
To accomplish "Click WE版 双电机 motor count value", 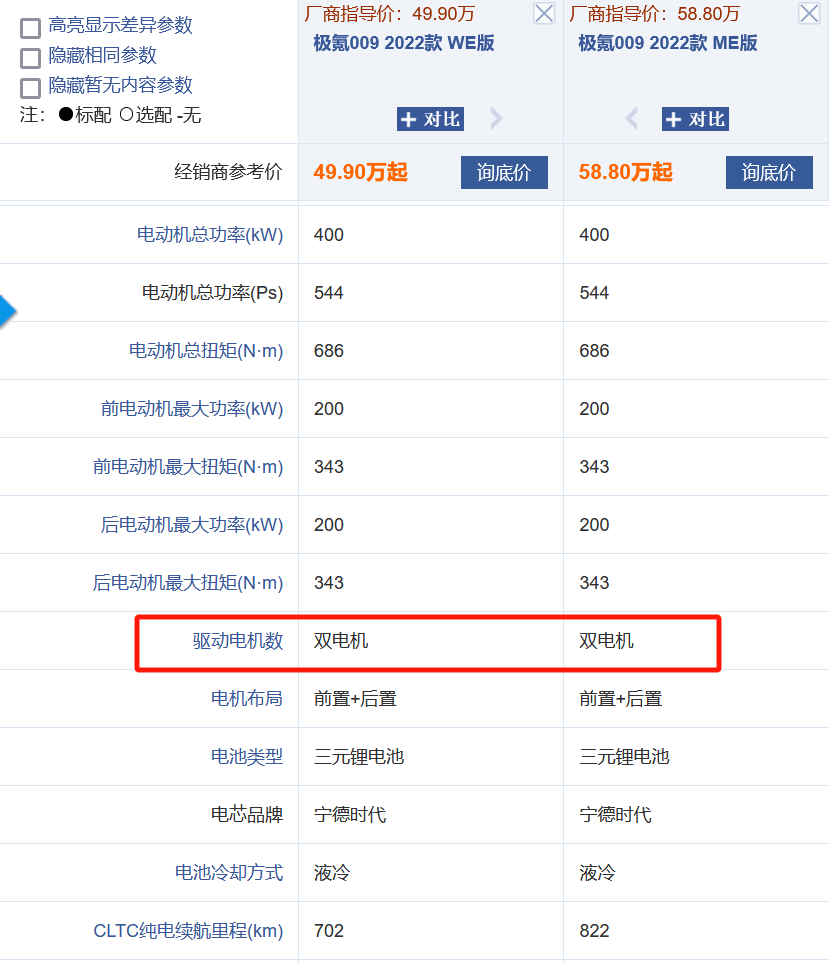I will coord(341,641).
